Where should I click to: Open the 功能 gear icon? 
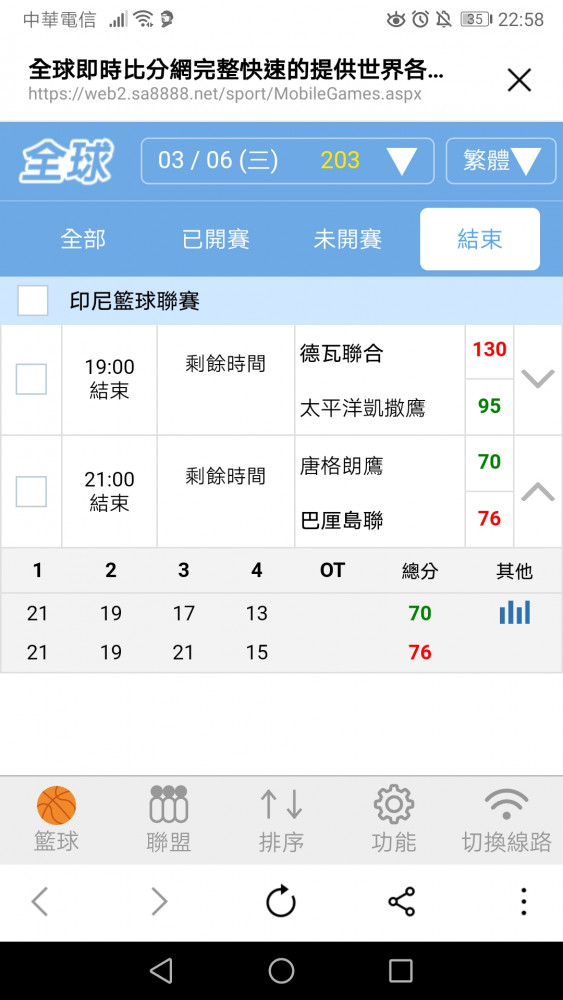click(394, 805)
